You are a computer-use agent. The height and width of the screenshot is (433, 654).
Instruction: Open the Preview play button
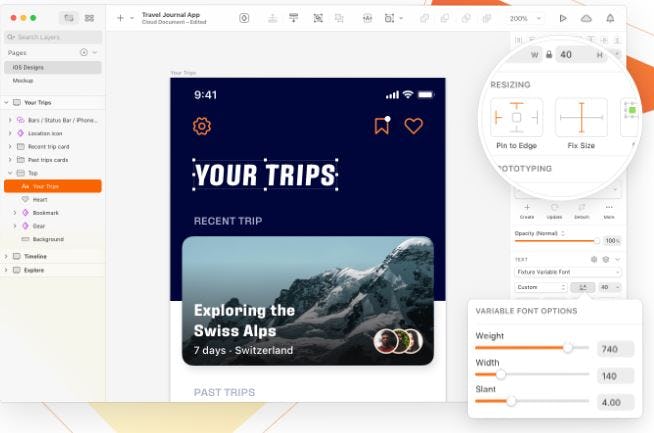point(563,18)
